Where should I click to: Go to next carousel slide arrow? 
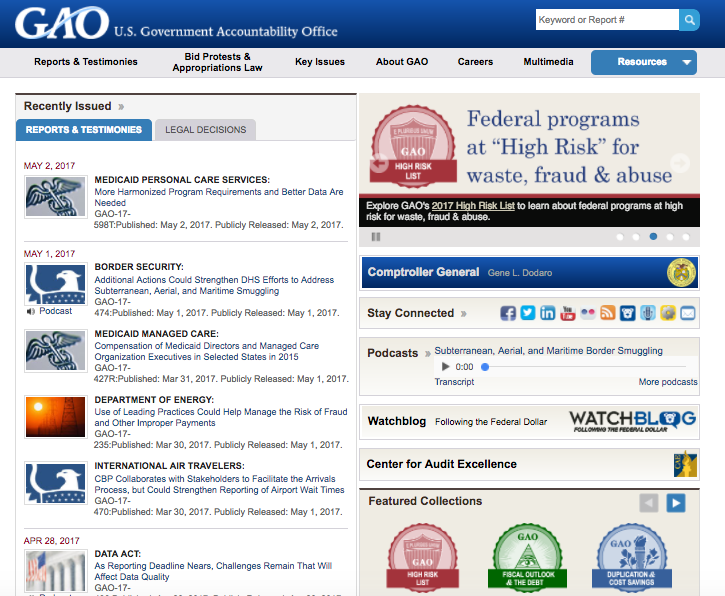click(x=680, y=163)
